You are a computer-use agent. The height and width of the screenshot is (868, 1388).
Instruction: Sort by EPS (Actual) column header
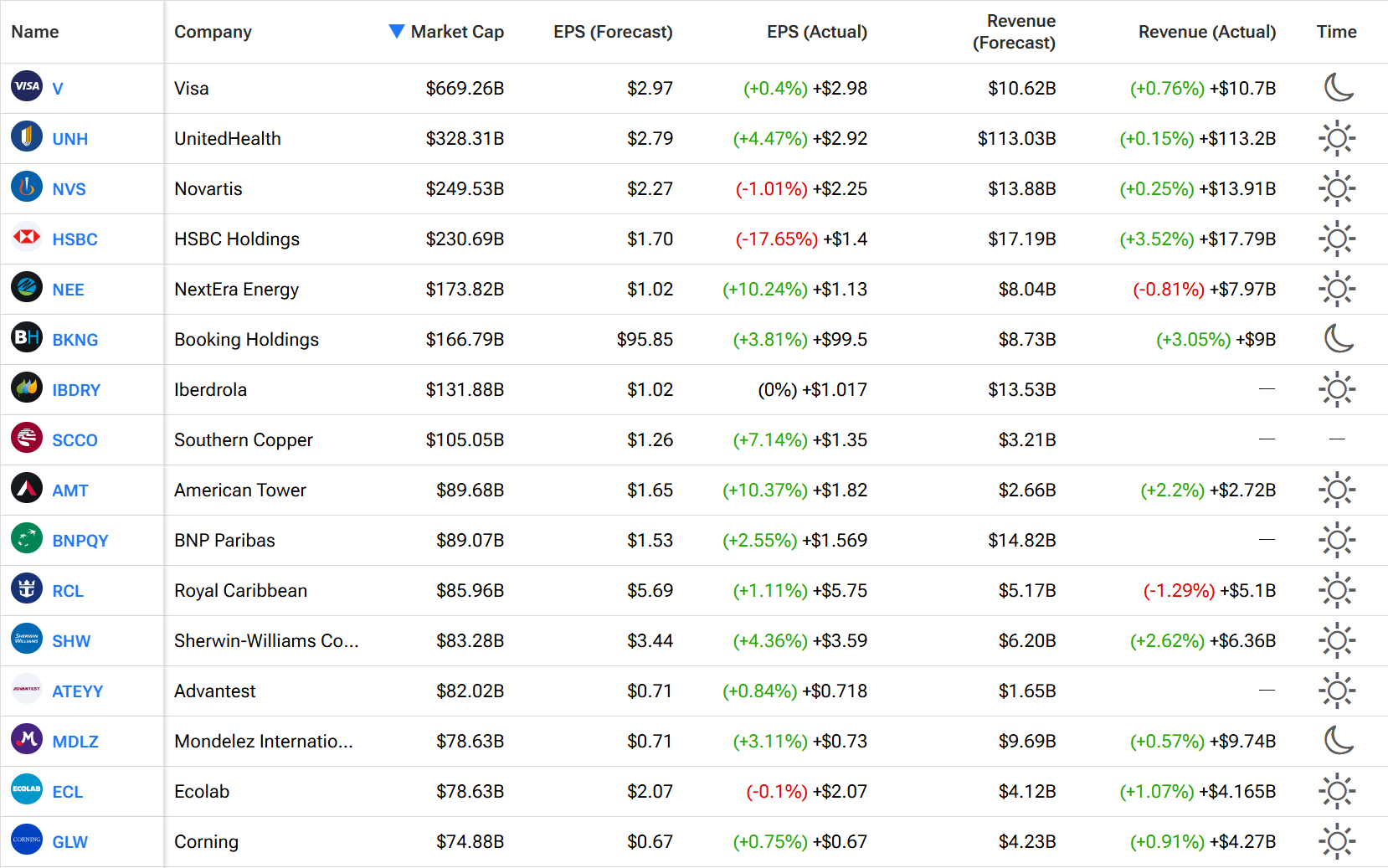817,32
